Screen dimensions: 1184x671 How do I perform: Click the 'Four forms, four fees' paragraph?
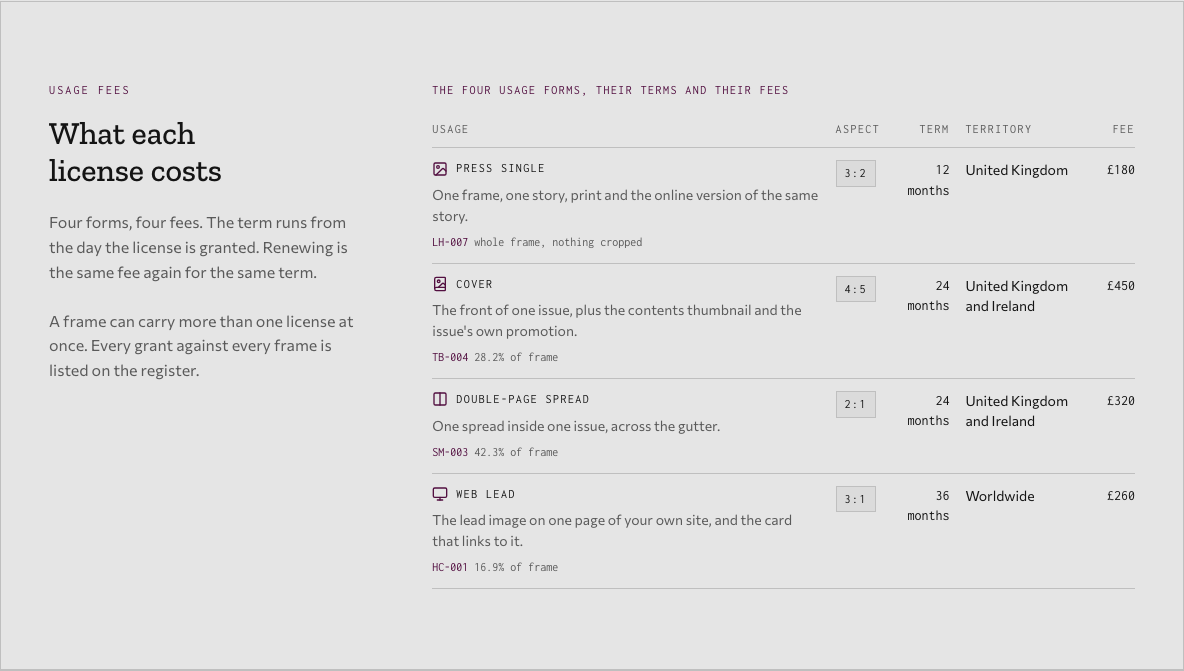pos(199,248)
